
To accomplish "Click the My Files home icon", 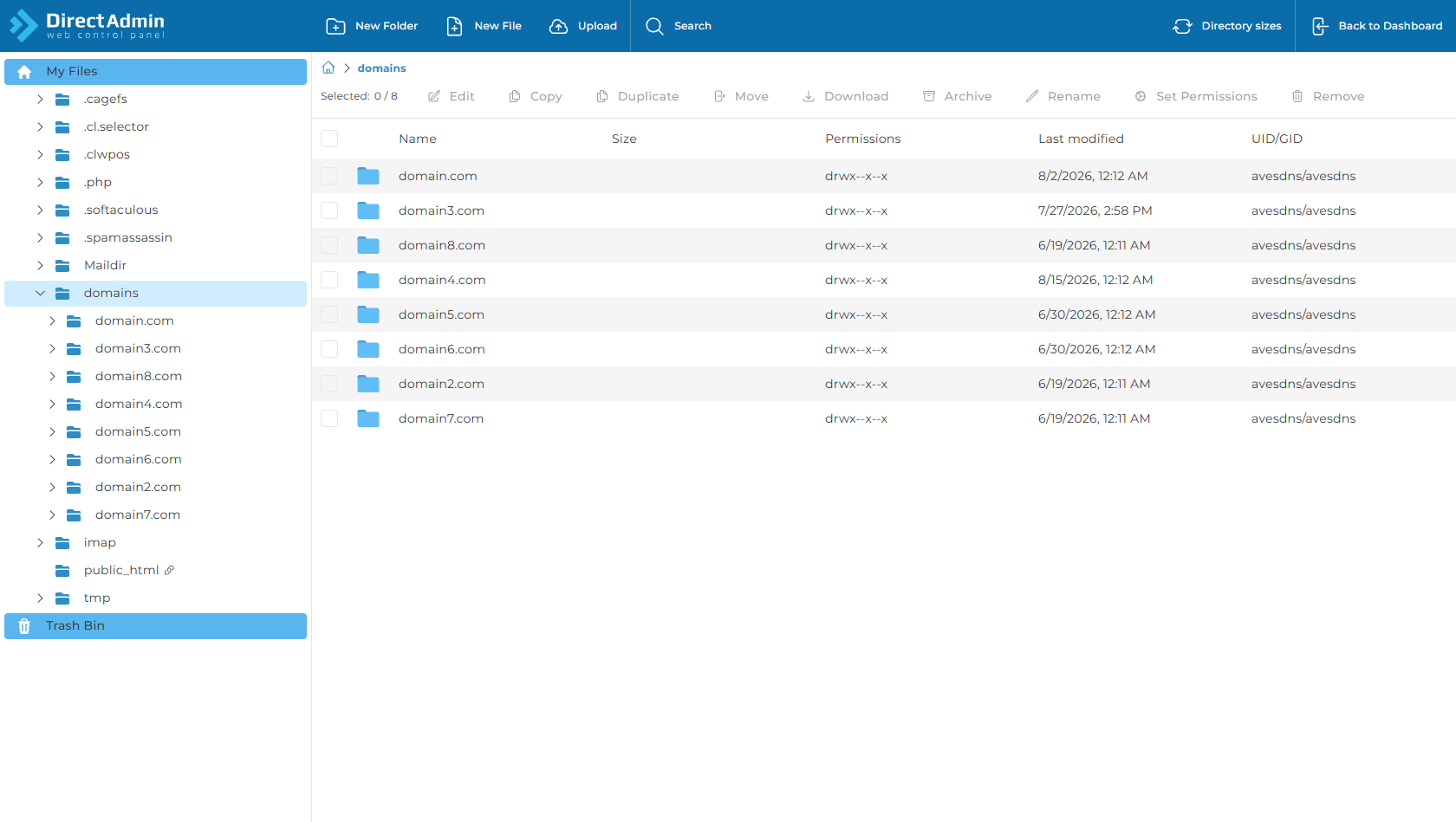I will pos(24,72).
